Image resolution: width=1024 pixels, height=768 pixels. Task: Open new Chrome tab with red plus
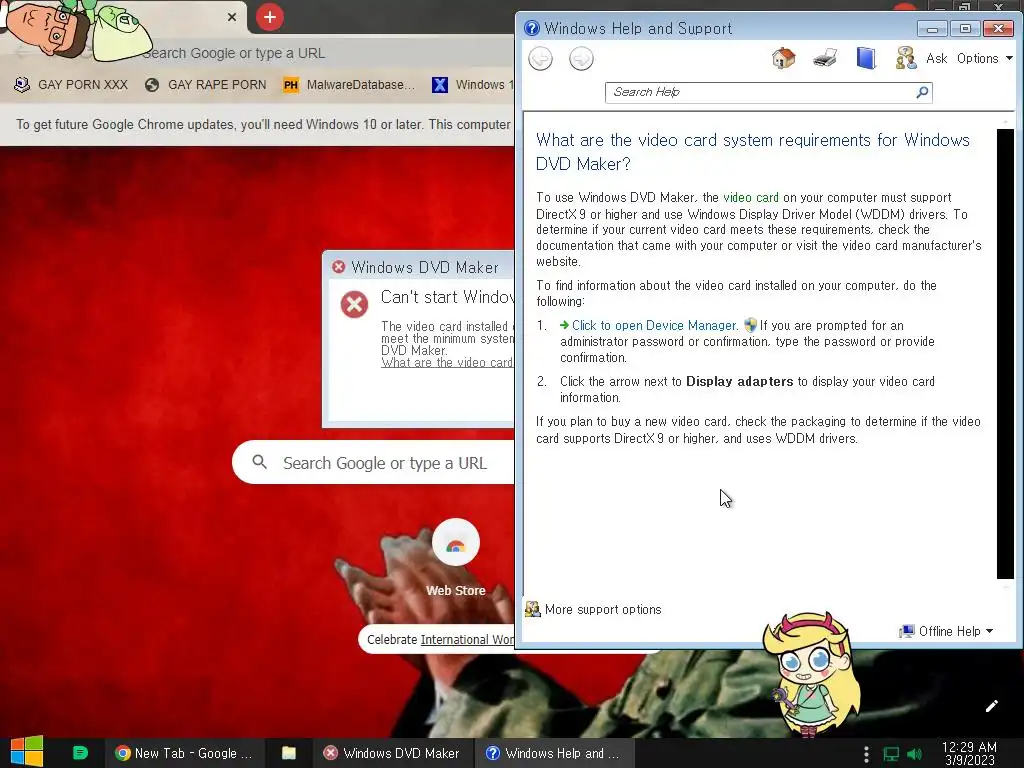[270, 17]
